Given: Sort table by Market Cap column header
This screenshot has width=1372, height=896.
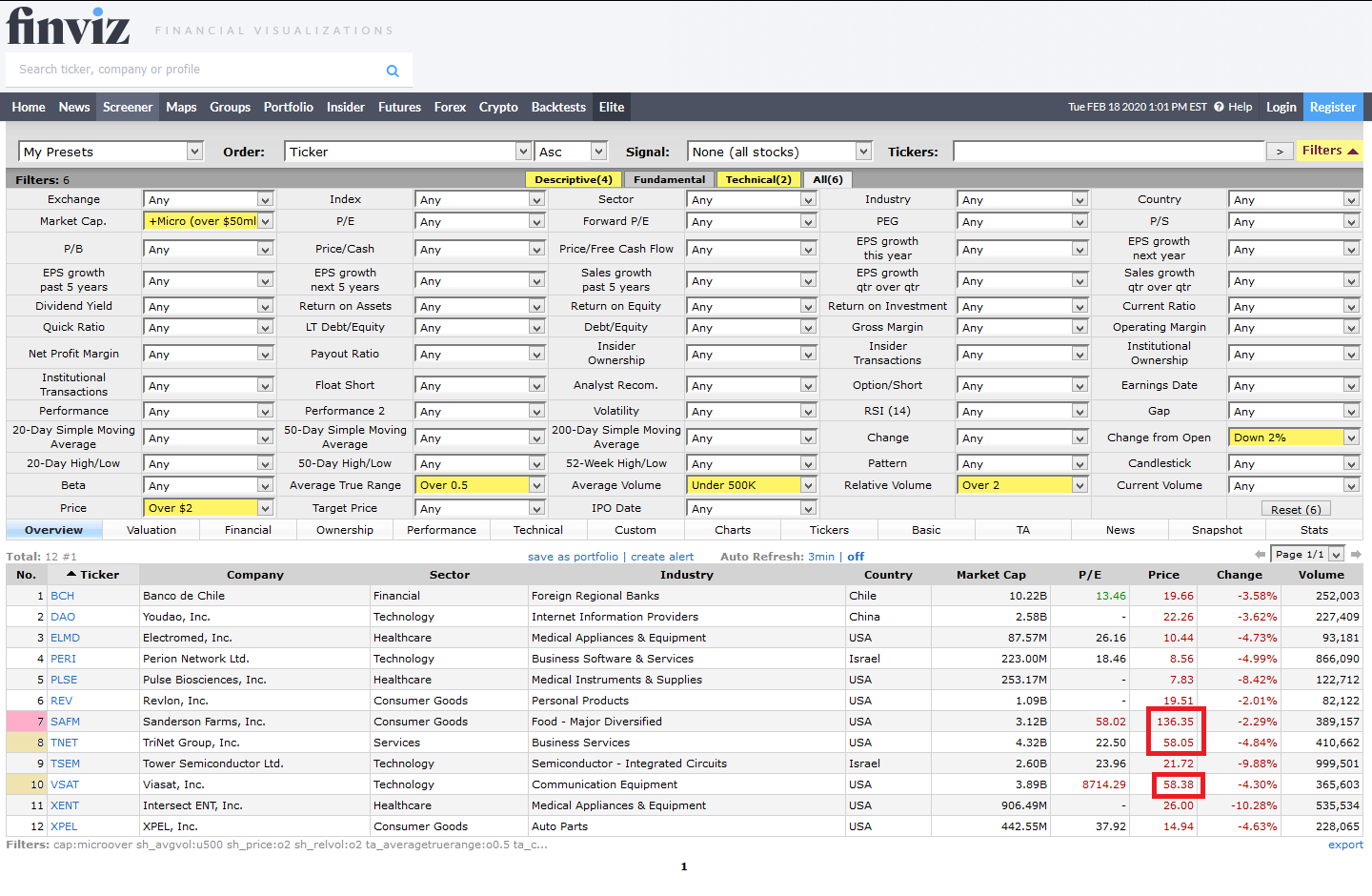Looking at the screenshot, I should click(x=991, y=575).
